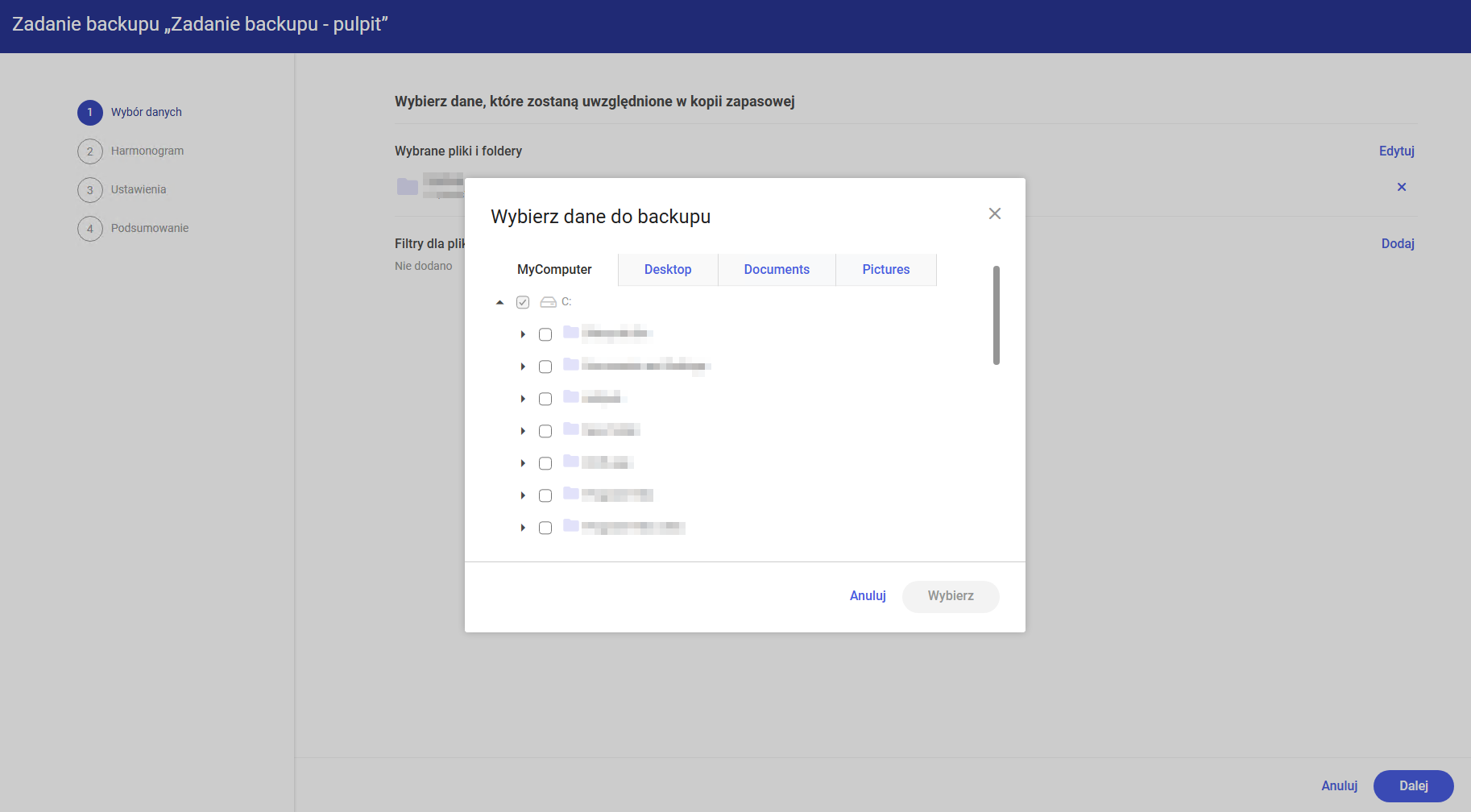Click the folder icon under 'Wybrane pliki i foldery'
1471x812 pixels.
[x=408, y=187]
